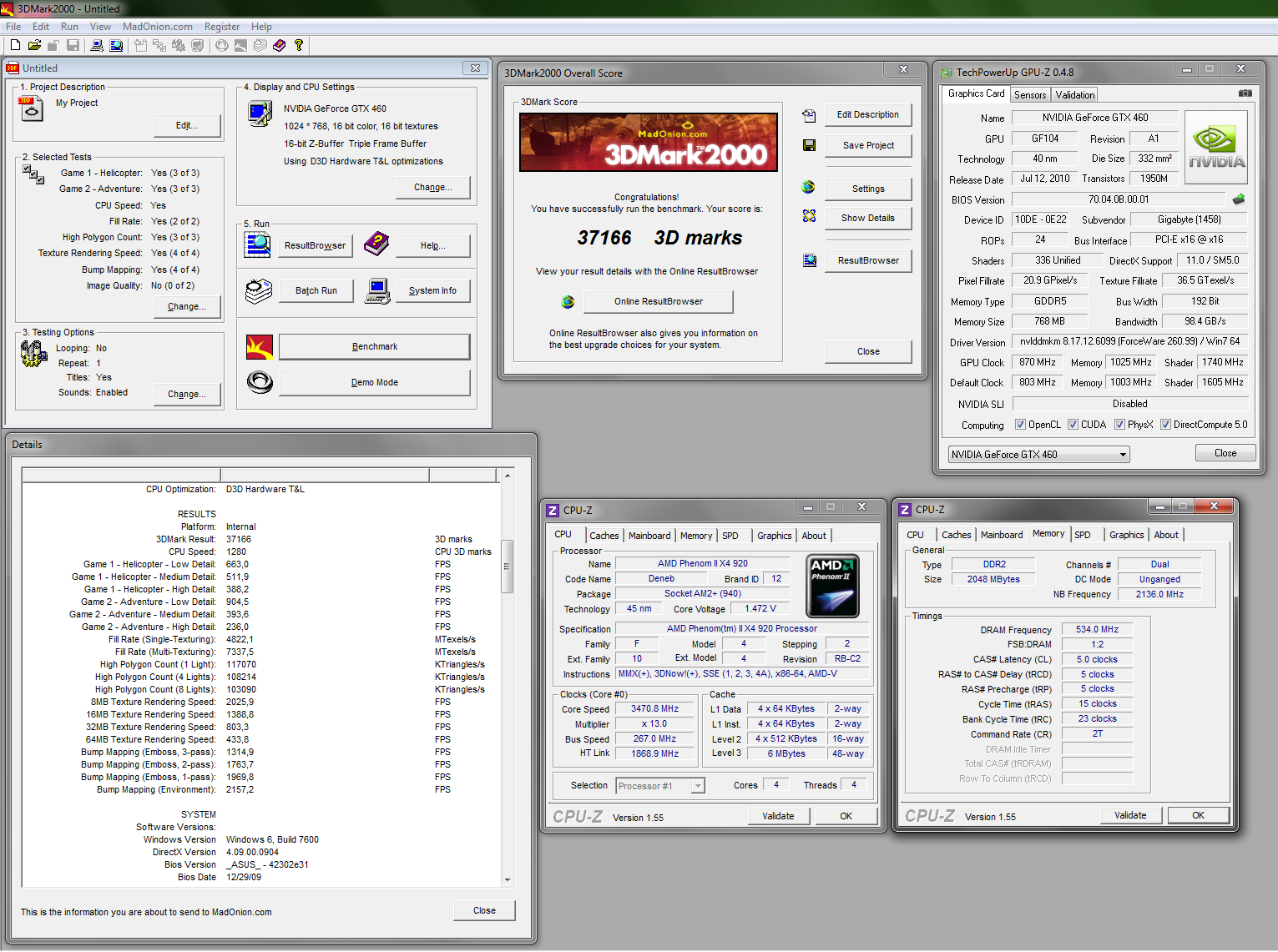
Task: Click the greyed Save floppy toolbar icon
Action: point(73,45)
